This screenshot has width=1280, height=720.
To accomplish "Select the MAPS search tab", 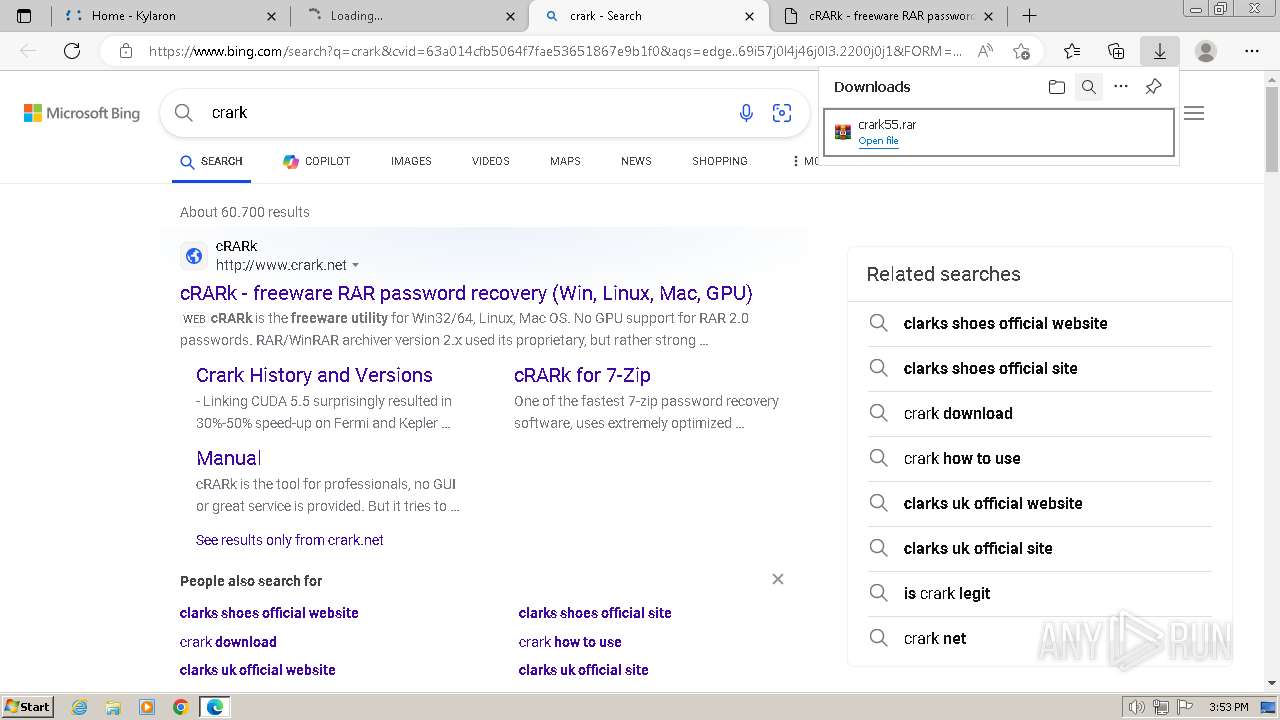I will click(x=565, y=161).
